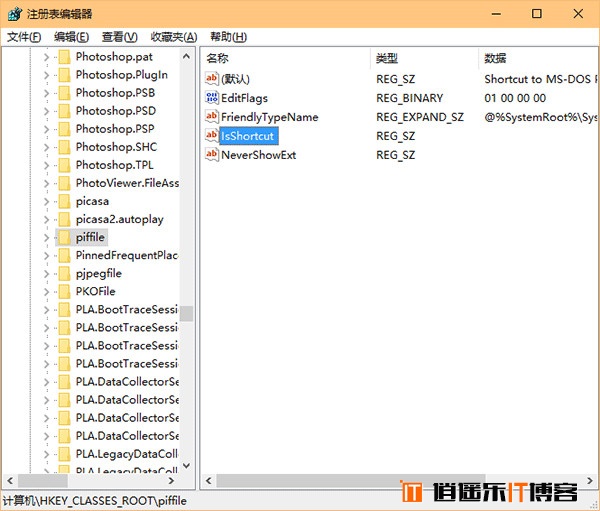The height and width of the screenshot is (511, 600).
Task: Select the FriendlyTypeName value name
Action: pyautogui.click(x=269, y=117)
